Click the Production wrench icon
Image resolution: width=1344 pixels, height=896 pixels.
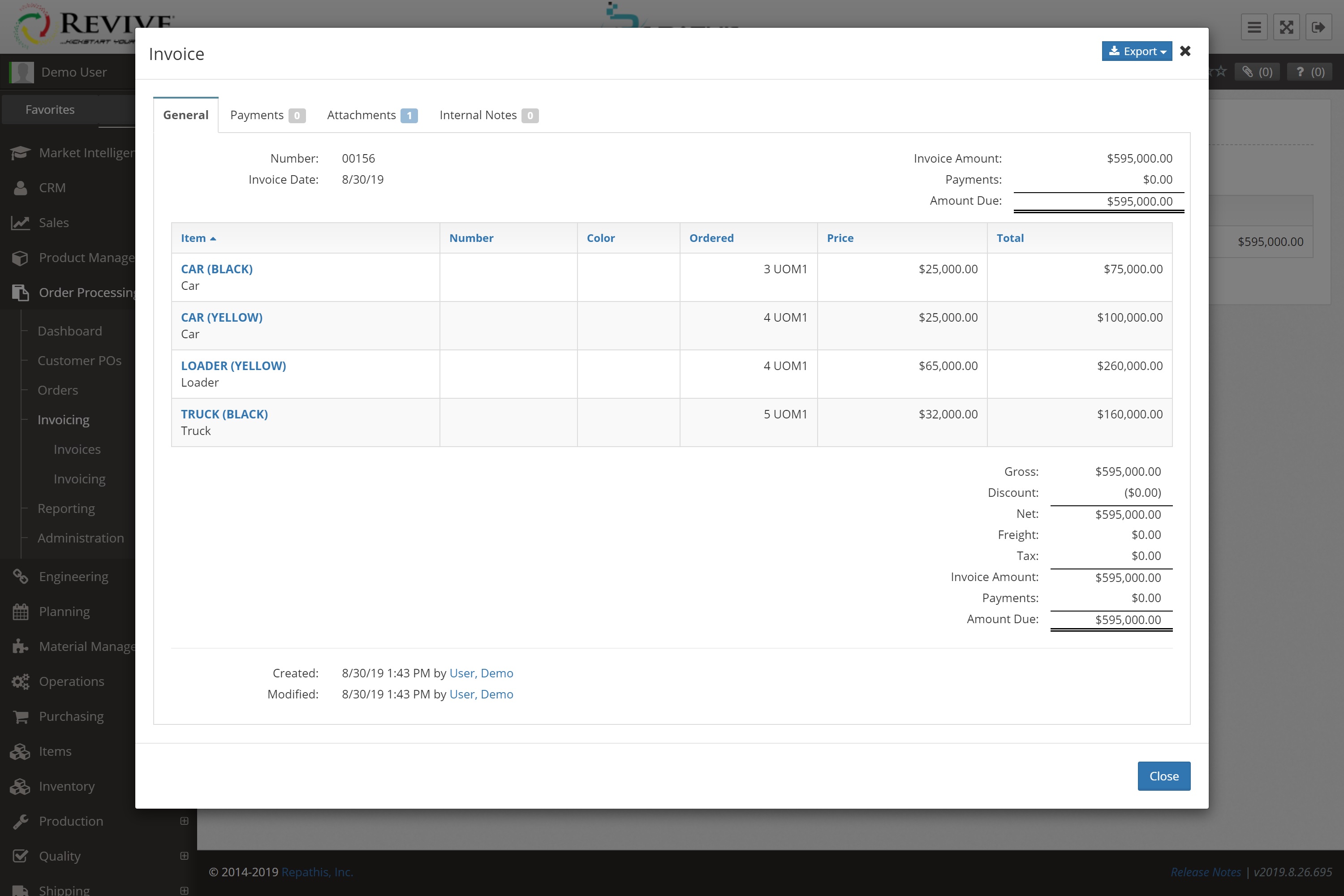(x=20, y=822)
